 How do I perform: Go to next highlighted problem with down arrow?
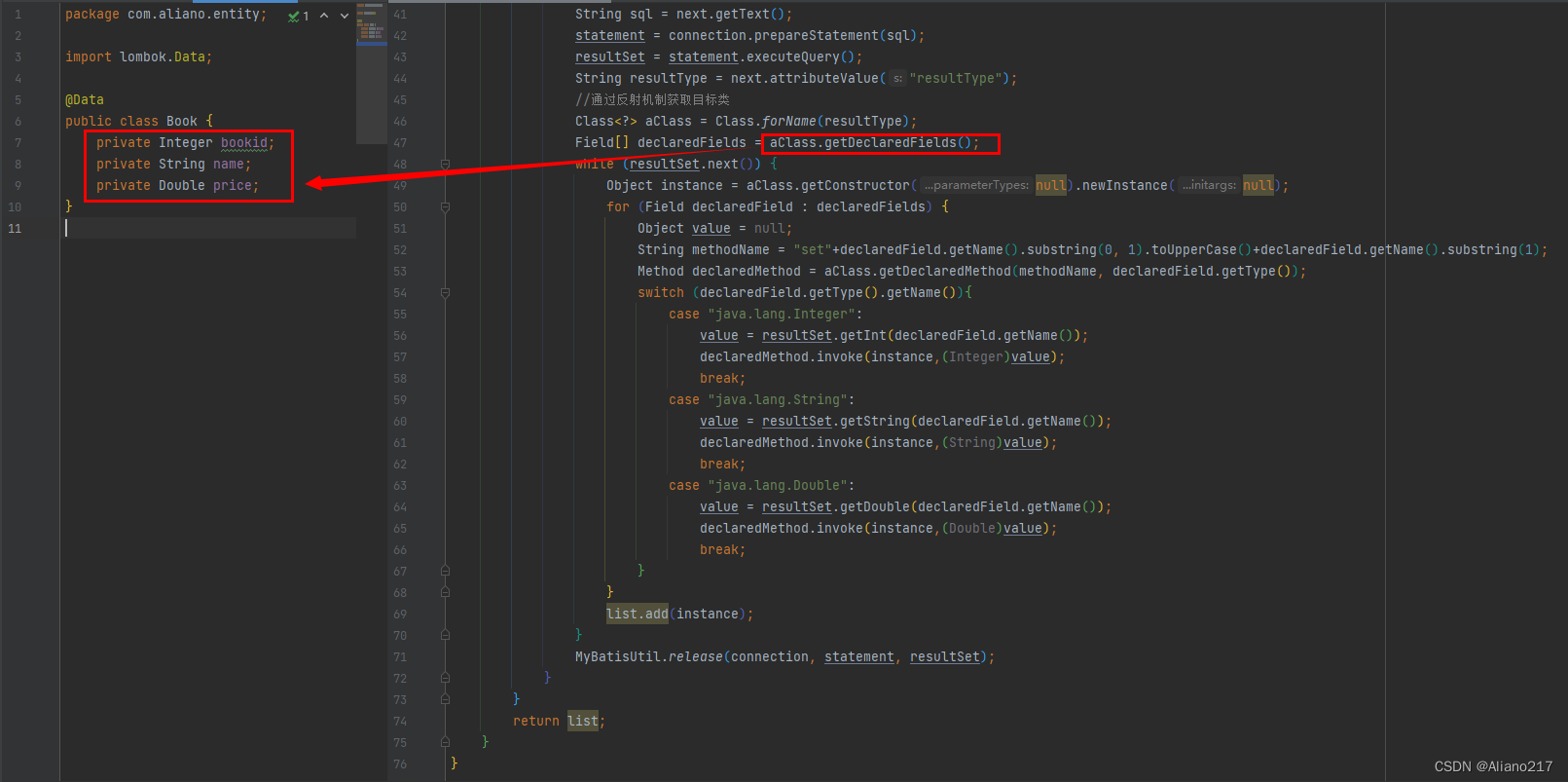pyautogui.click(x=345, y=16)
